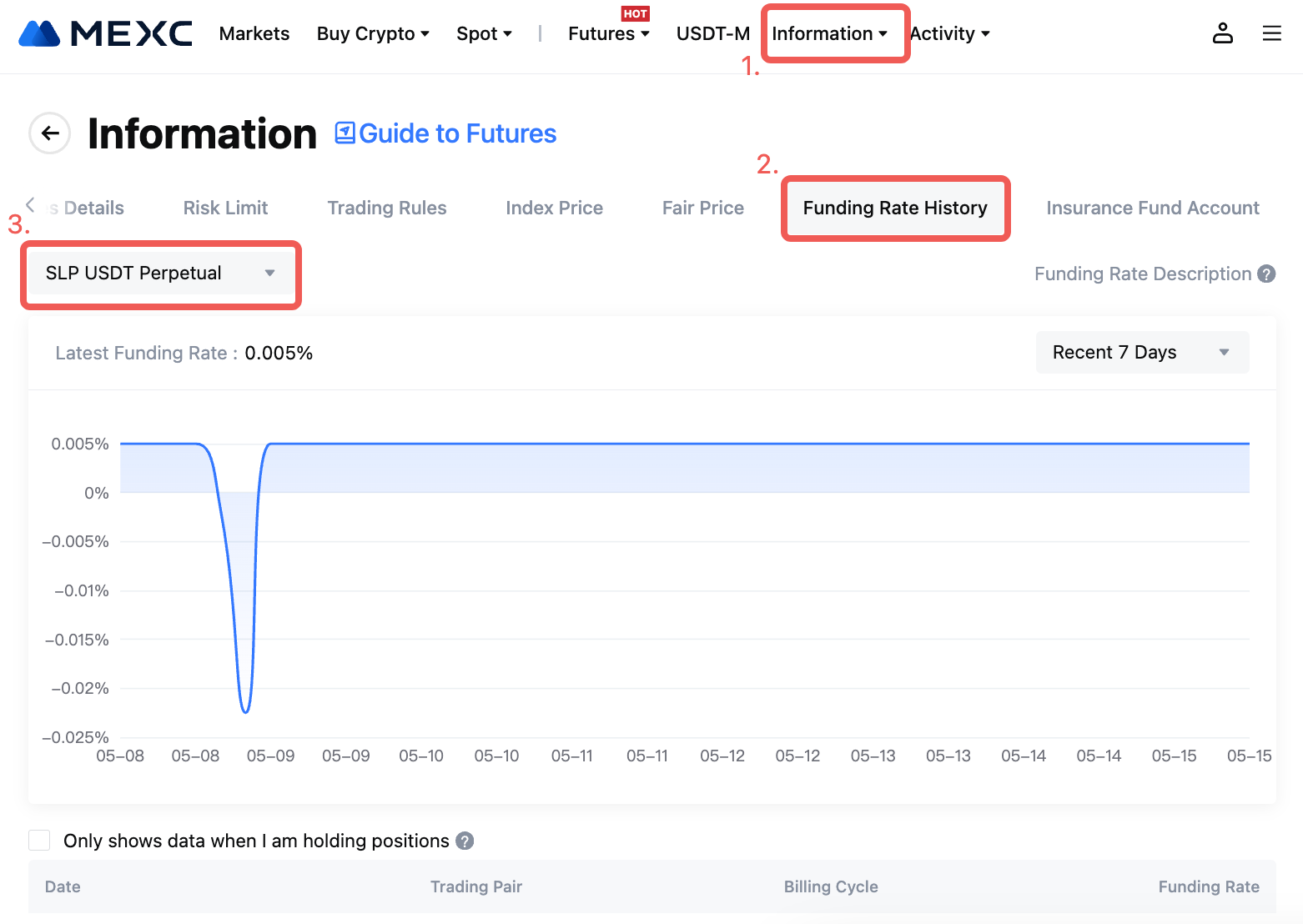Open the Guide to Futures link
Viewport: 1303px width, 924px height.
coord(457,133)
